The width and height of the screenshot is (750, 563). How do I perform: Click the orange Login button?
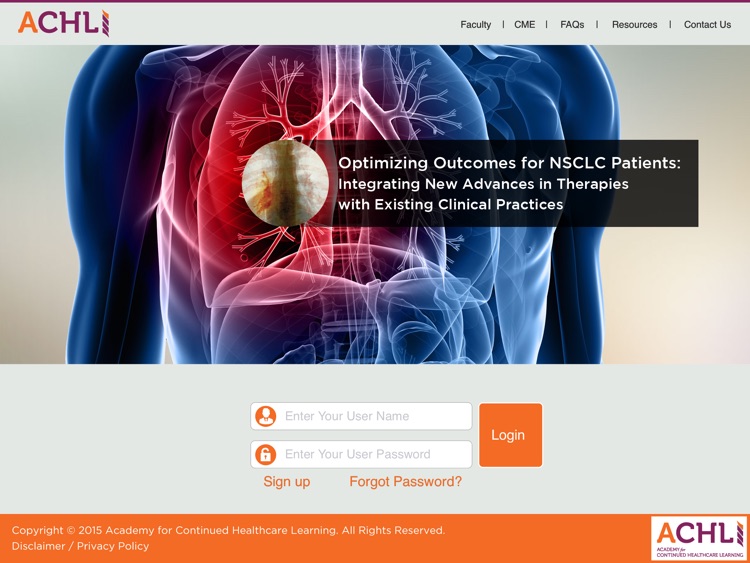(x=510, y=435)
